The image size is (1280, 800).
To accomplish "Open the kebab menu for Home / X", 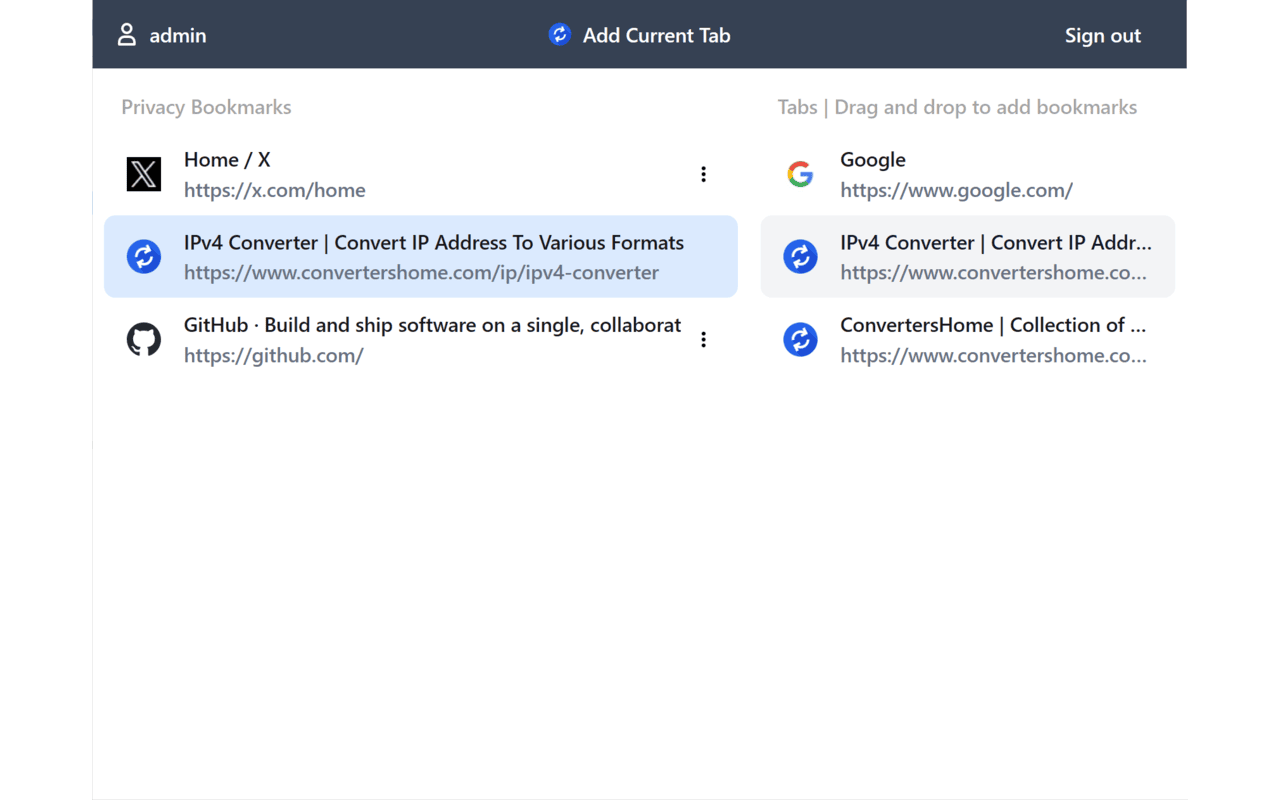I will point(703,173).
